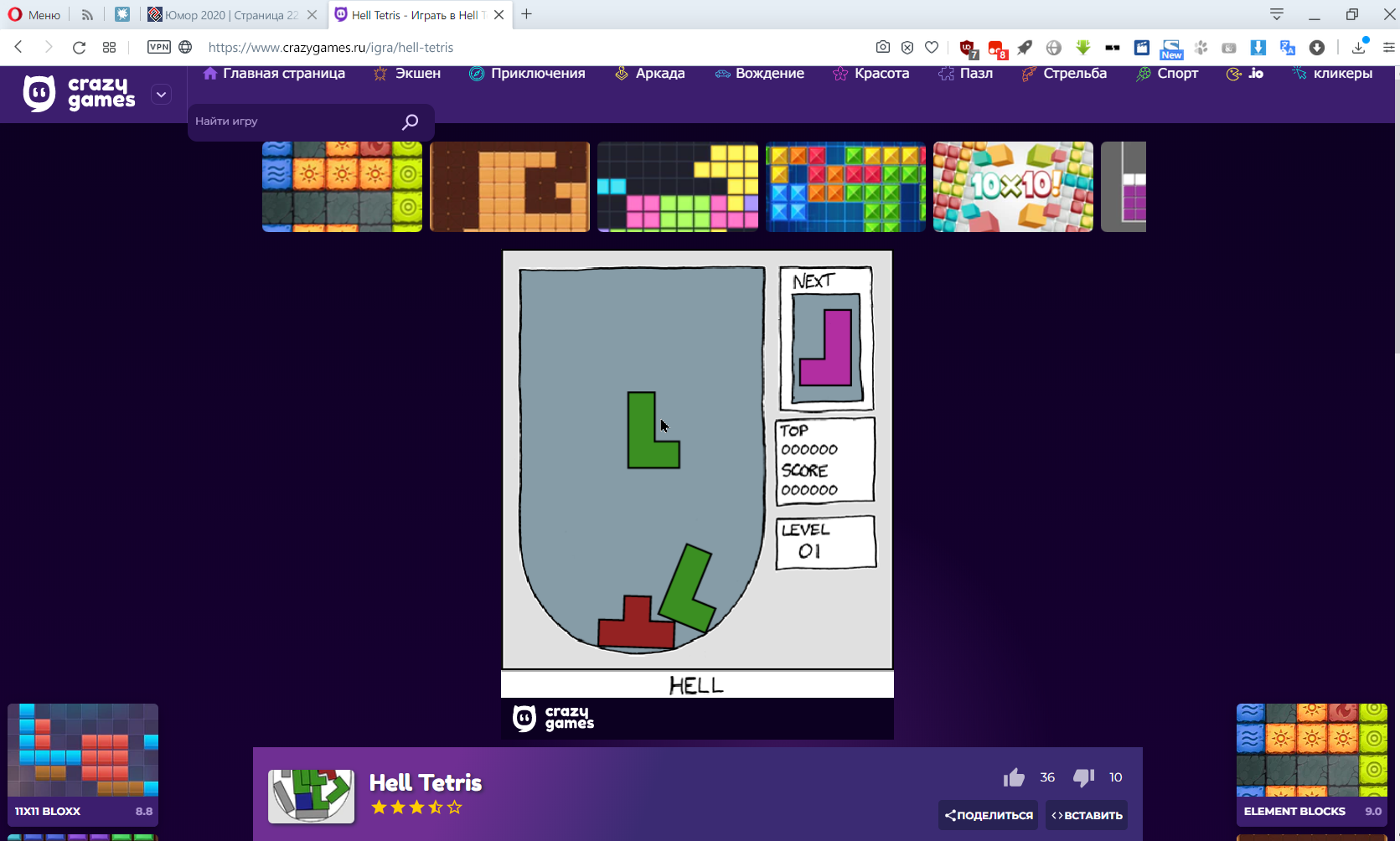Screen dimensions: 1400x841
Task: Dislike the game with thumbs down
Action: (1083, 777)
